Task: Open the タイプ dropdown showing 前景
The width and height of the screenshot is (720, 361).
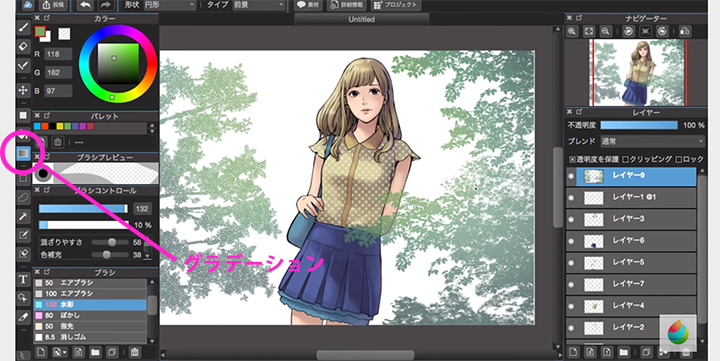Action: 259,5
